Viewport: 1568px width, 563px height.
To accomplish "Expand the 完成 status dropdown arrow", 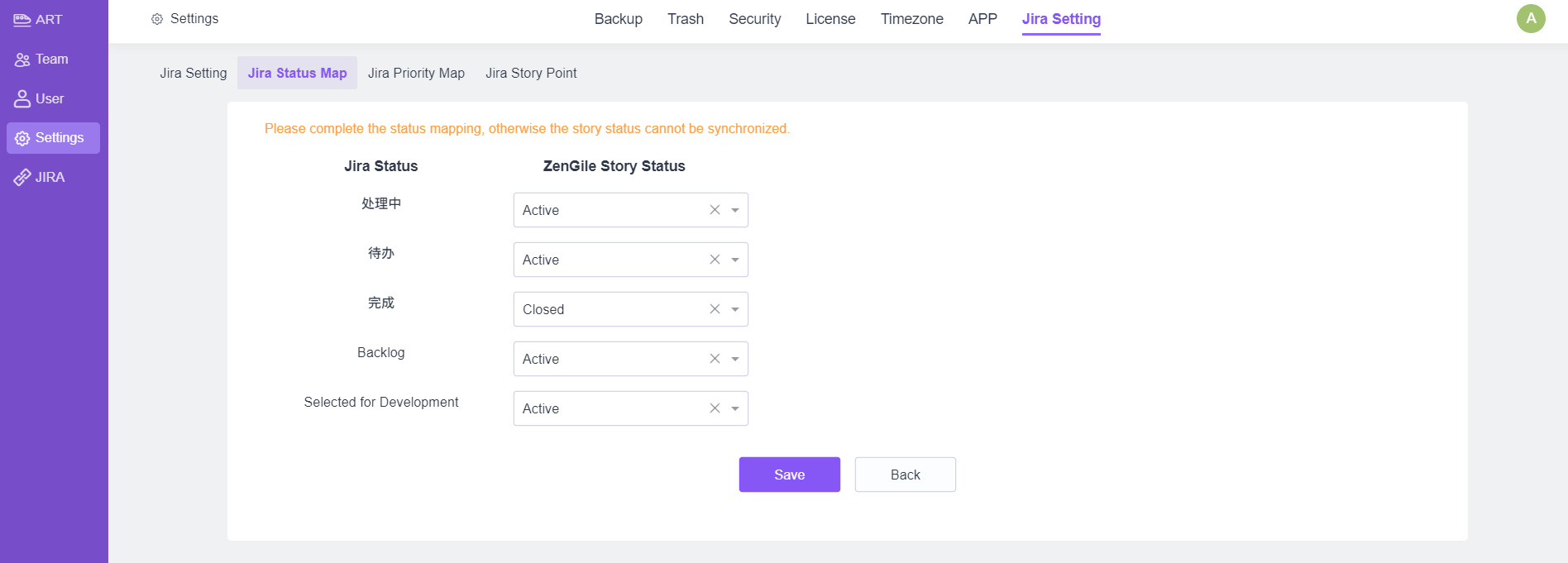I will (735, 309).
